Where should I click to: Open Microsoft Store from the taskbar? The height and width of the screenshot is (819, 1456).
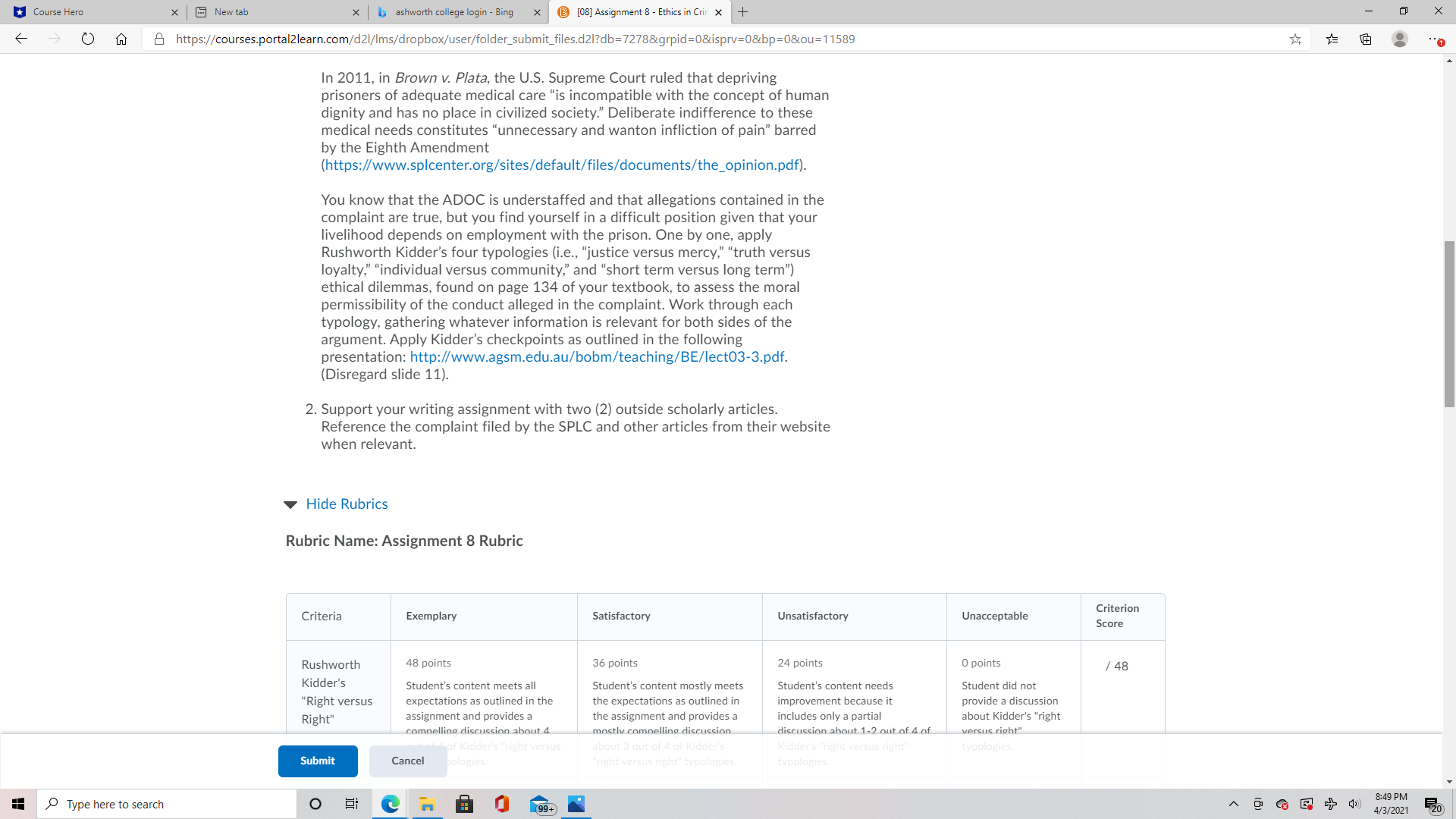(464, 804)
